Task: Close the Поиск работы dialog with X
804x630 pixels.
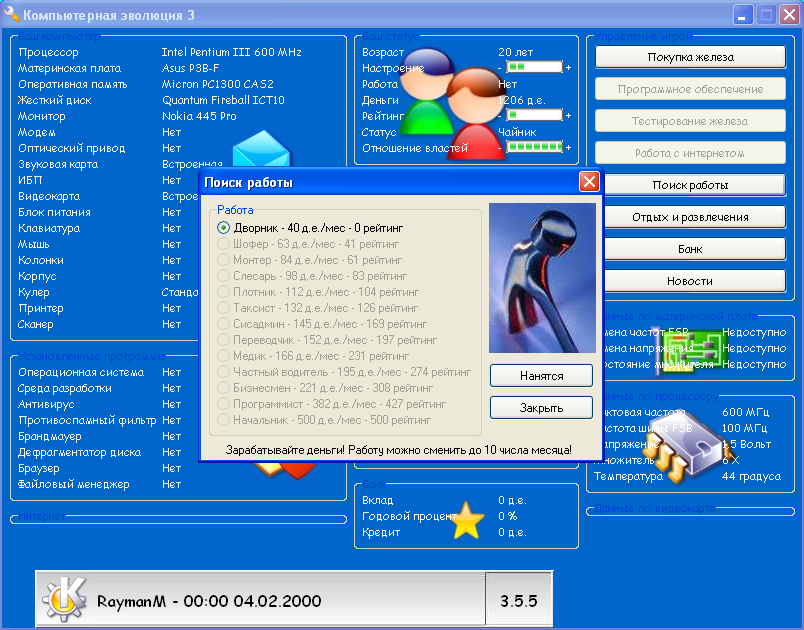Action: coord(589,181)
